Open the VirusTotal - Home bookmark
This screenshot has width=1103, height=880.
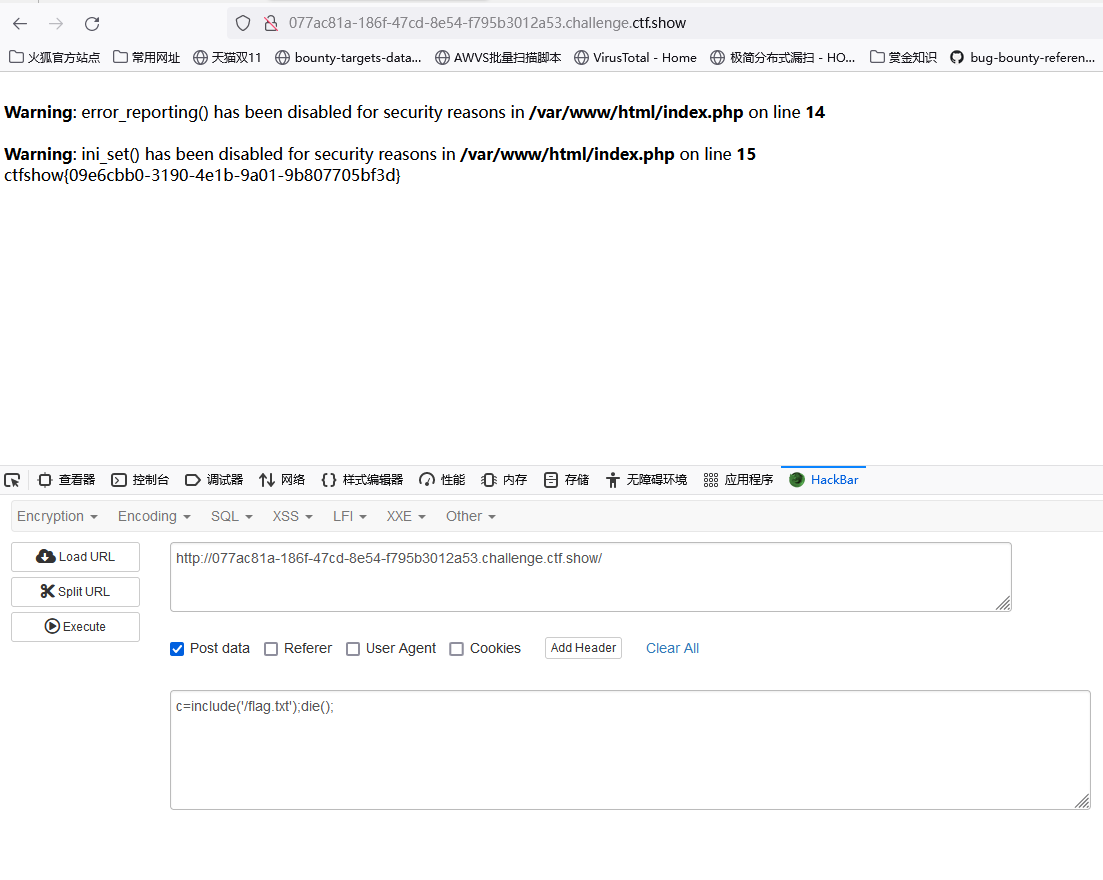635,58
